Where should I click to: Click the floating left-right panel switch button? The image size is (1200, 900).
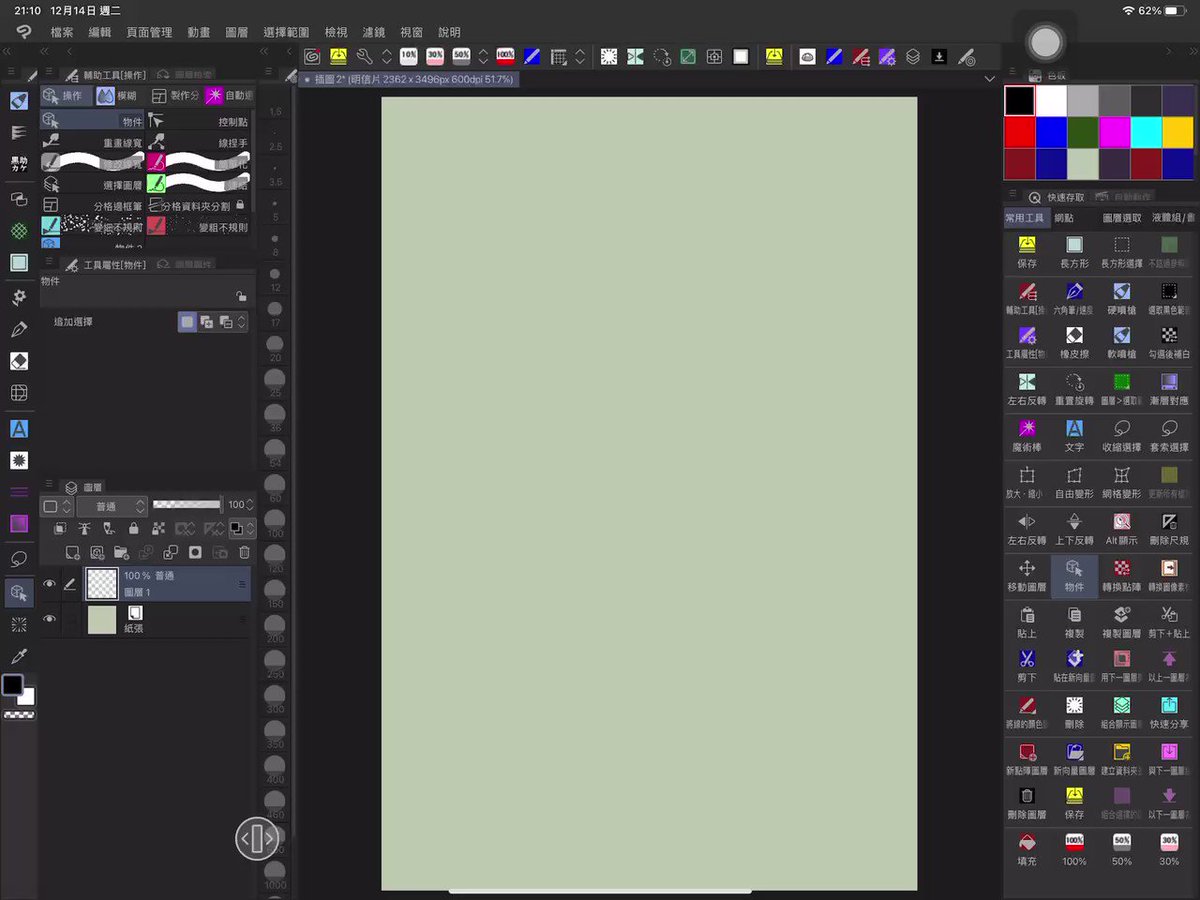[x=257, y=838]
